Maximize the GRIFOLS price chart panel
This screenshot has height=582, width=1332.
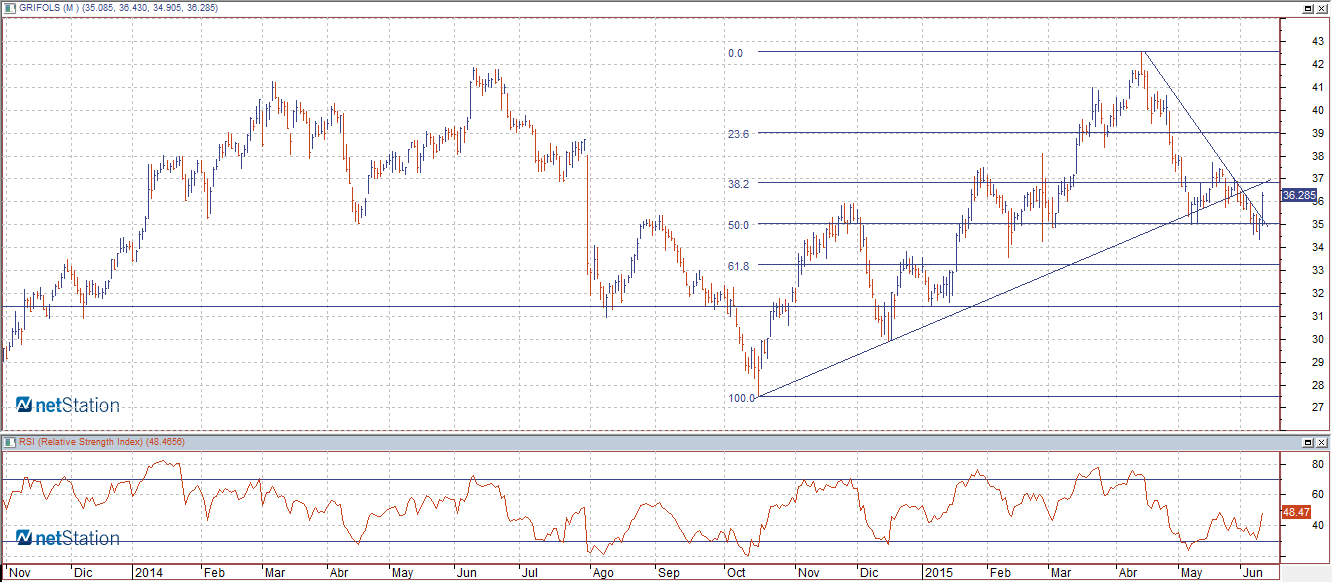click(x=1308, y=7)
